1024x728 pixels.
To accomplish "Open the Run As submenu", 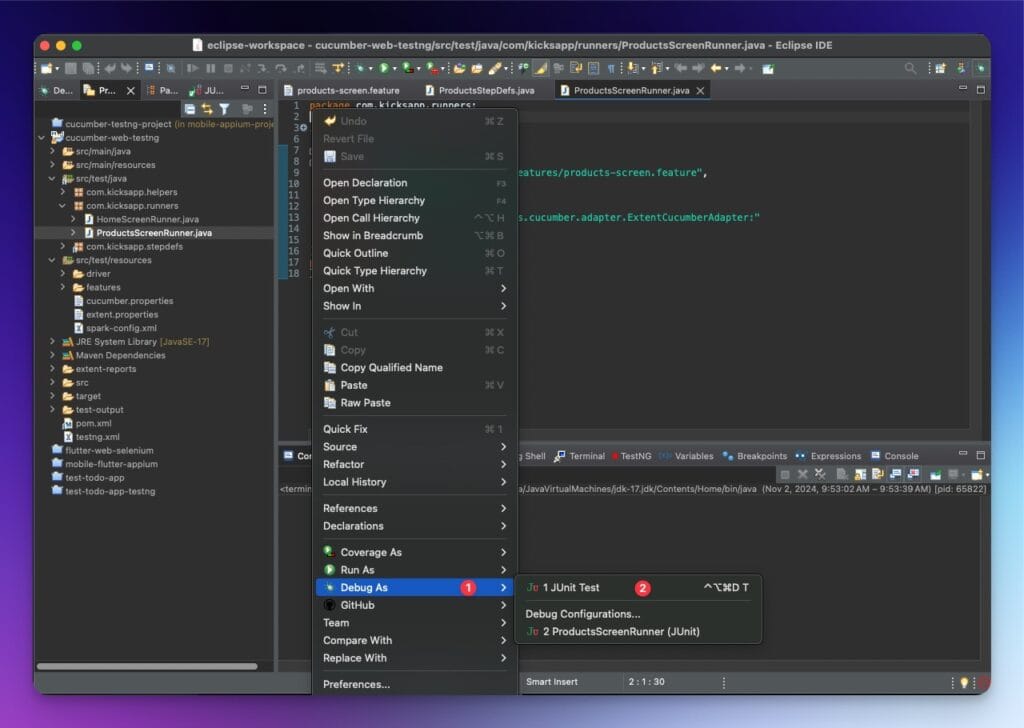I will [x=414, y=570].
